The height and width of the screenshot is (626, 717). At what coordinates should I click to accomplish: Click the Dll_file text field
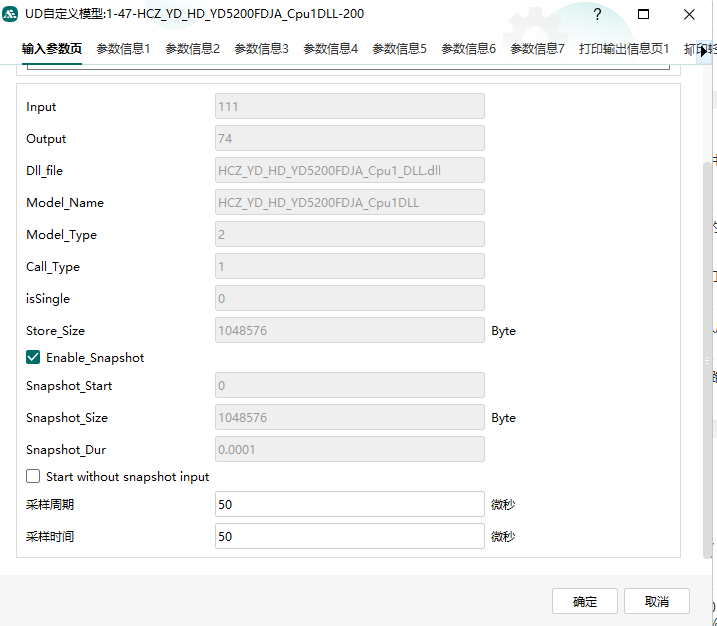click(350, 171)
